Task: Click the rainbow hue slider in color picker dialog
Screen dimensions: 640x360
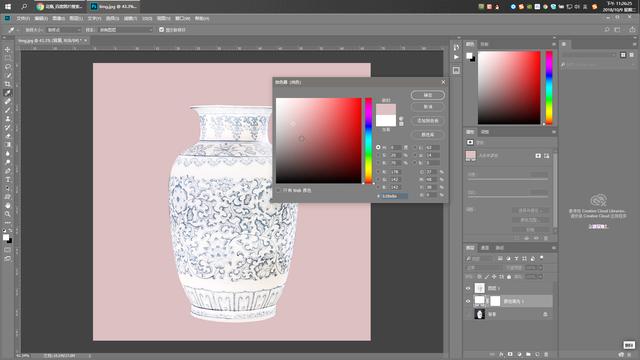Action: coord(369,140)
